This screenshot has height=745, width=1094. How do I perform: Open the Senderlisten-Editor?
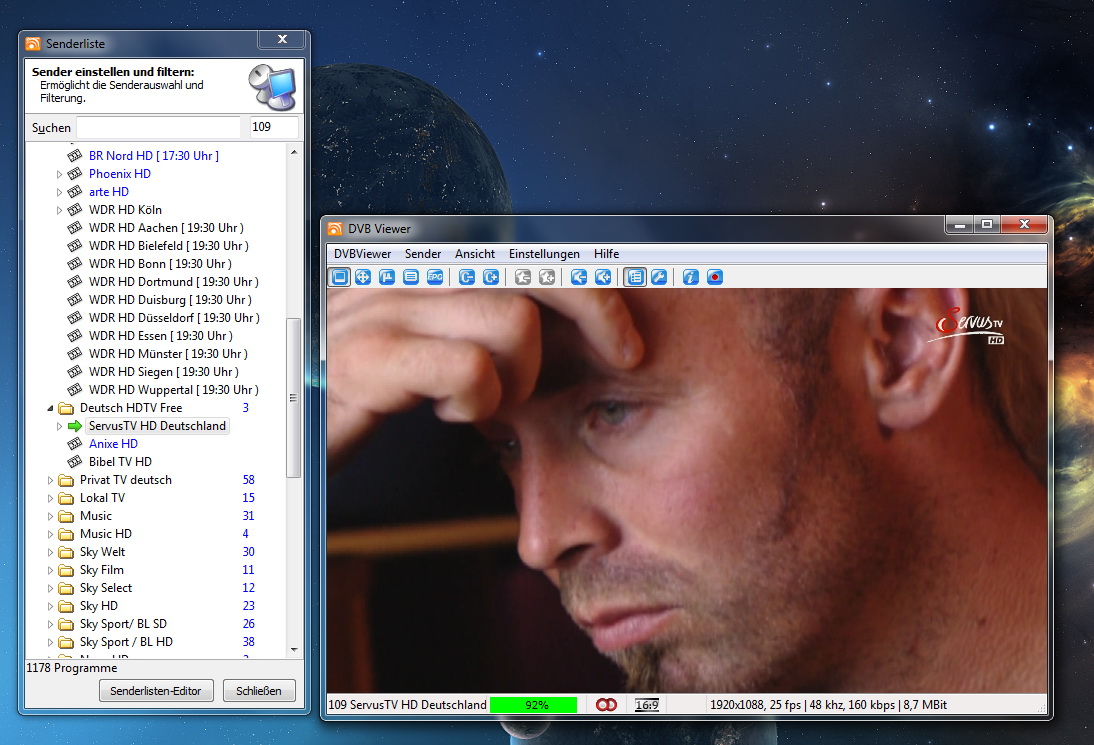click(156, 691)
